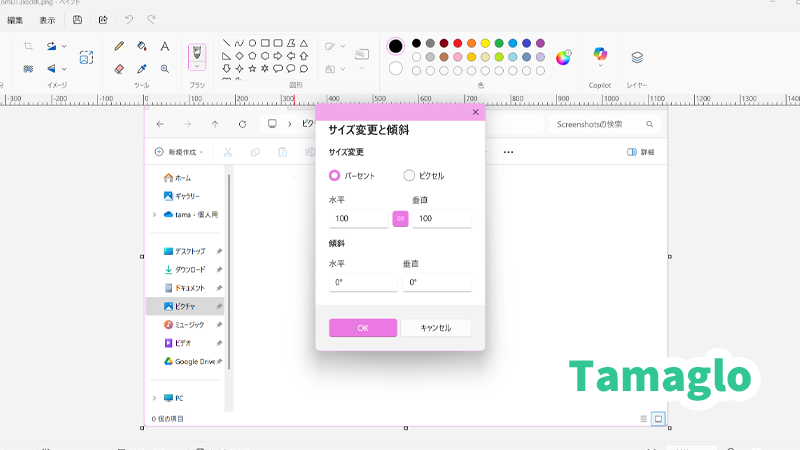
Task: Open the 表示 menu
Action: [x=47, y=19]
